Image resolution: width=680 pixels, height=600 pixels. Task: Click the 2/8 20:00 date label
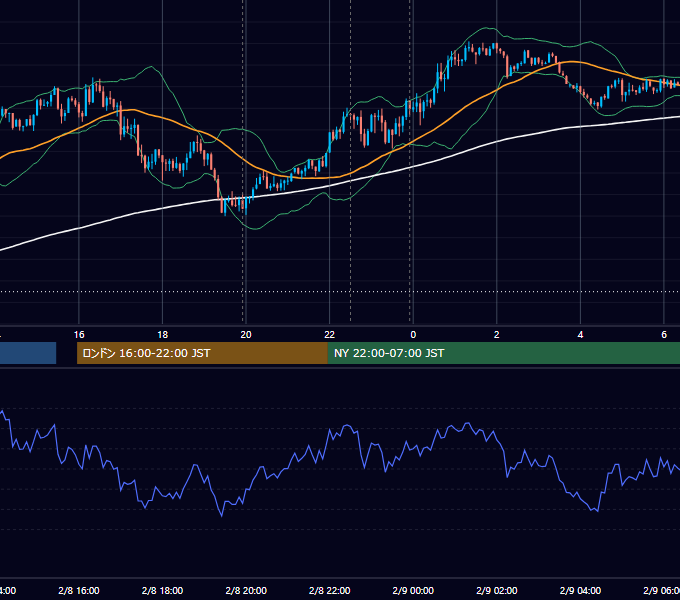(x=246, y=590)
